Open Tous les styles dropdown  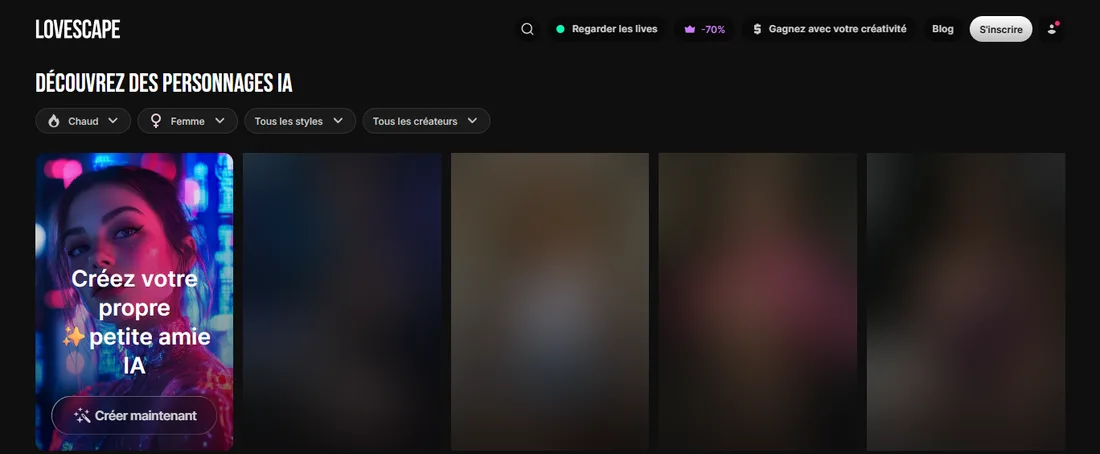click(300, 121)
